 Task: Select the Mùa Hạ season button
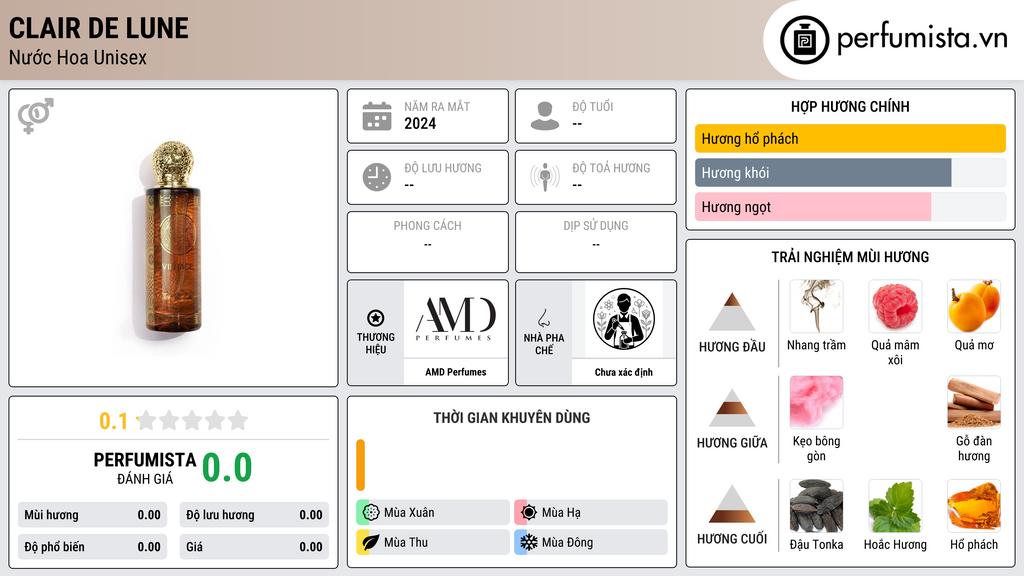[591, 513]
